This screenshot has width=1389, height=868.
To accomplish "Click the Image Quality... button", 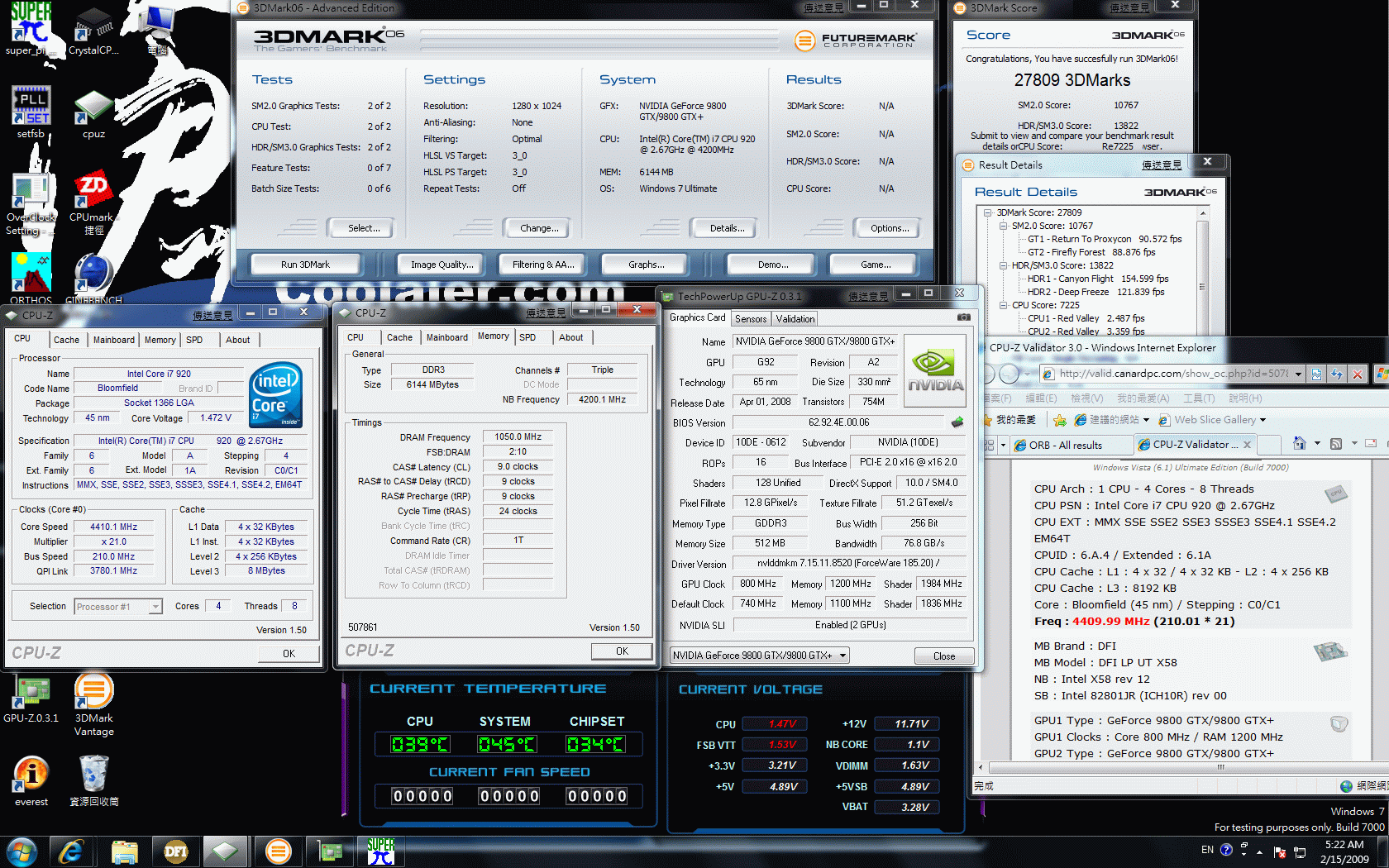I will point(442,265).
